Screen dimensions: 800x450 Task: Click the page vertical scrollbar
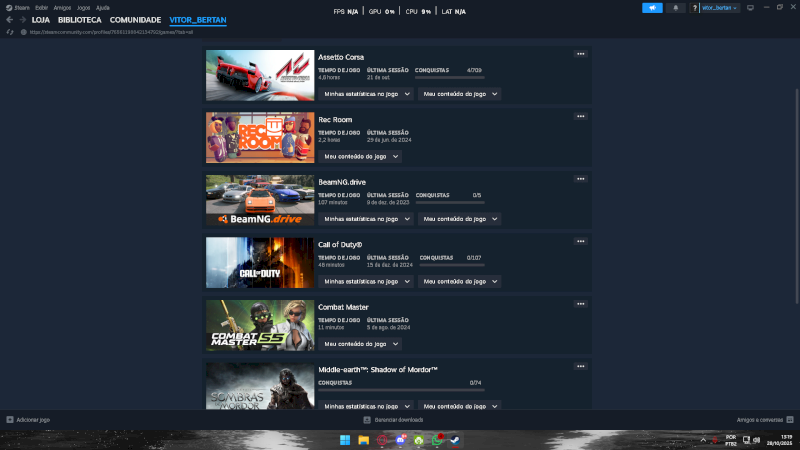click(x=797, y=196)
